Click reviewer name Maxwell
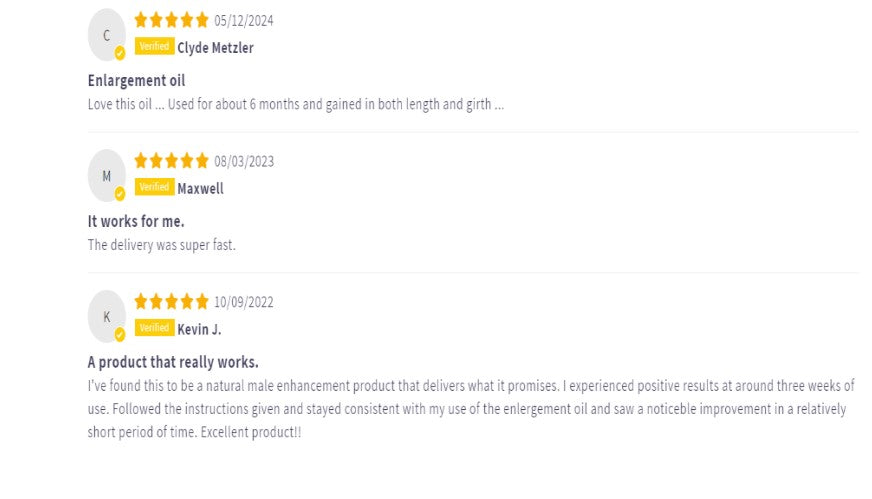Image resolution: width=872 pixels, height=499 pixels. coord(200,189)
